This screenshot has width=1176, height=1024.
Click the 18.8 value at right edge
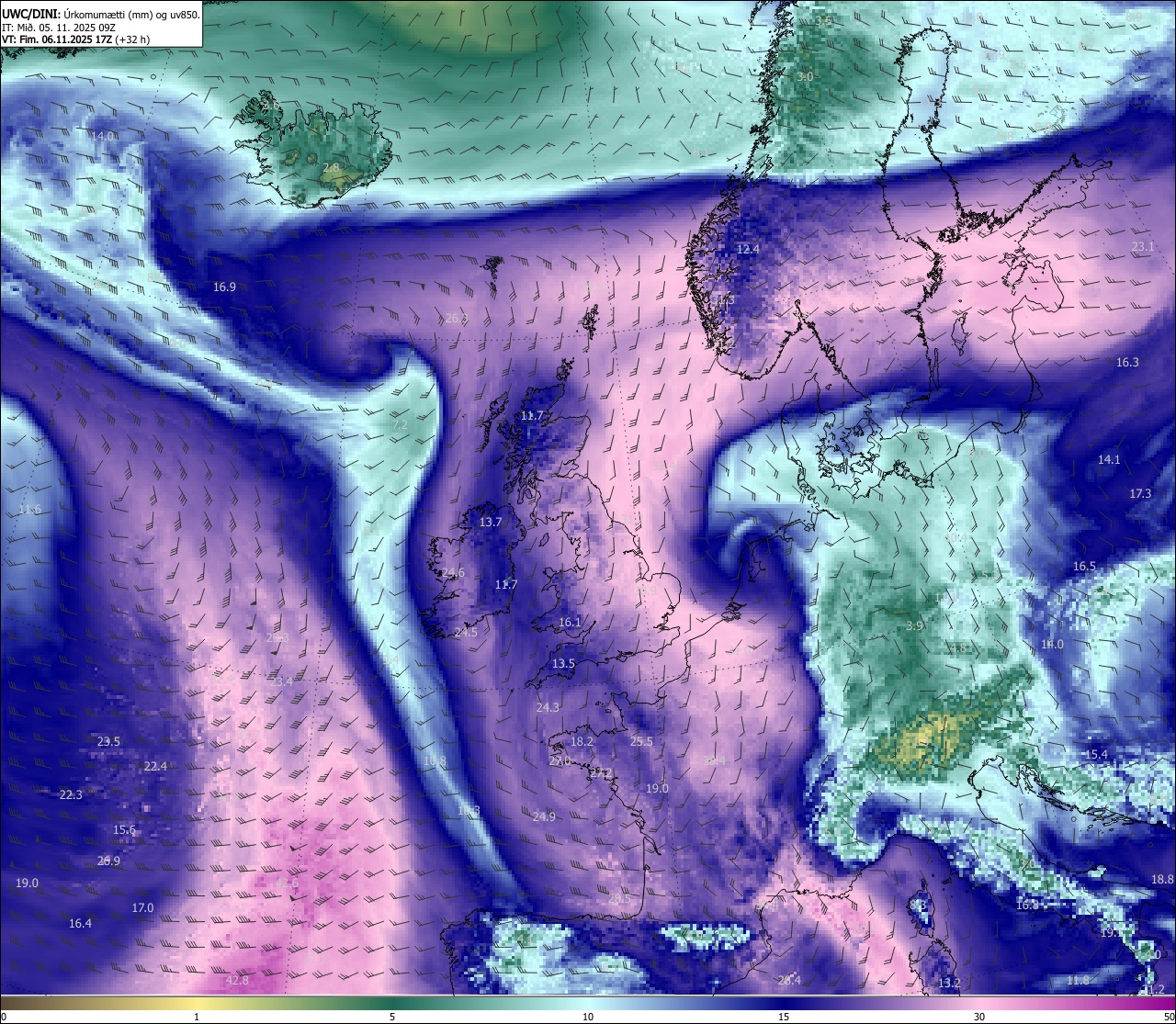click(1162, 880)
